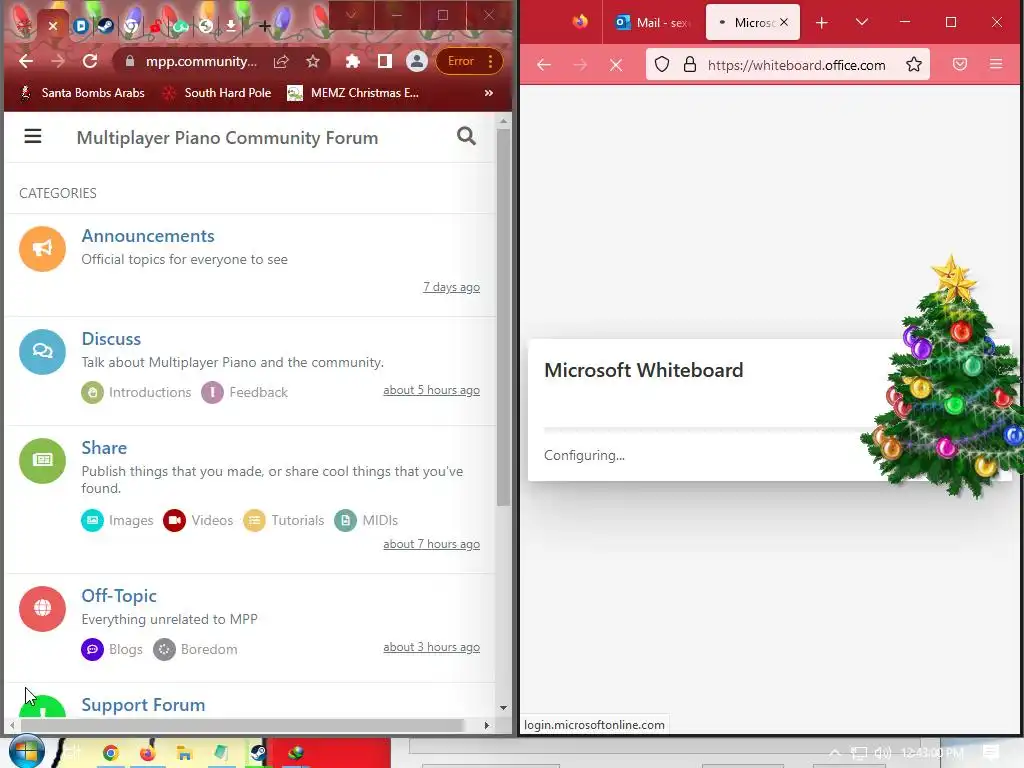Click the Firefox address bar URL
The width and height of the screenshot is (1024, 768).
point(796,65)
